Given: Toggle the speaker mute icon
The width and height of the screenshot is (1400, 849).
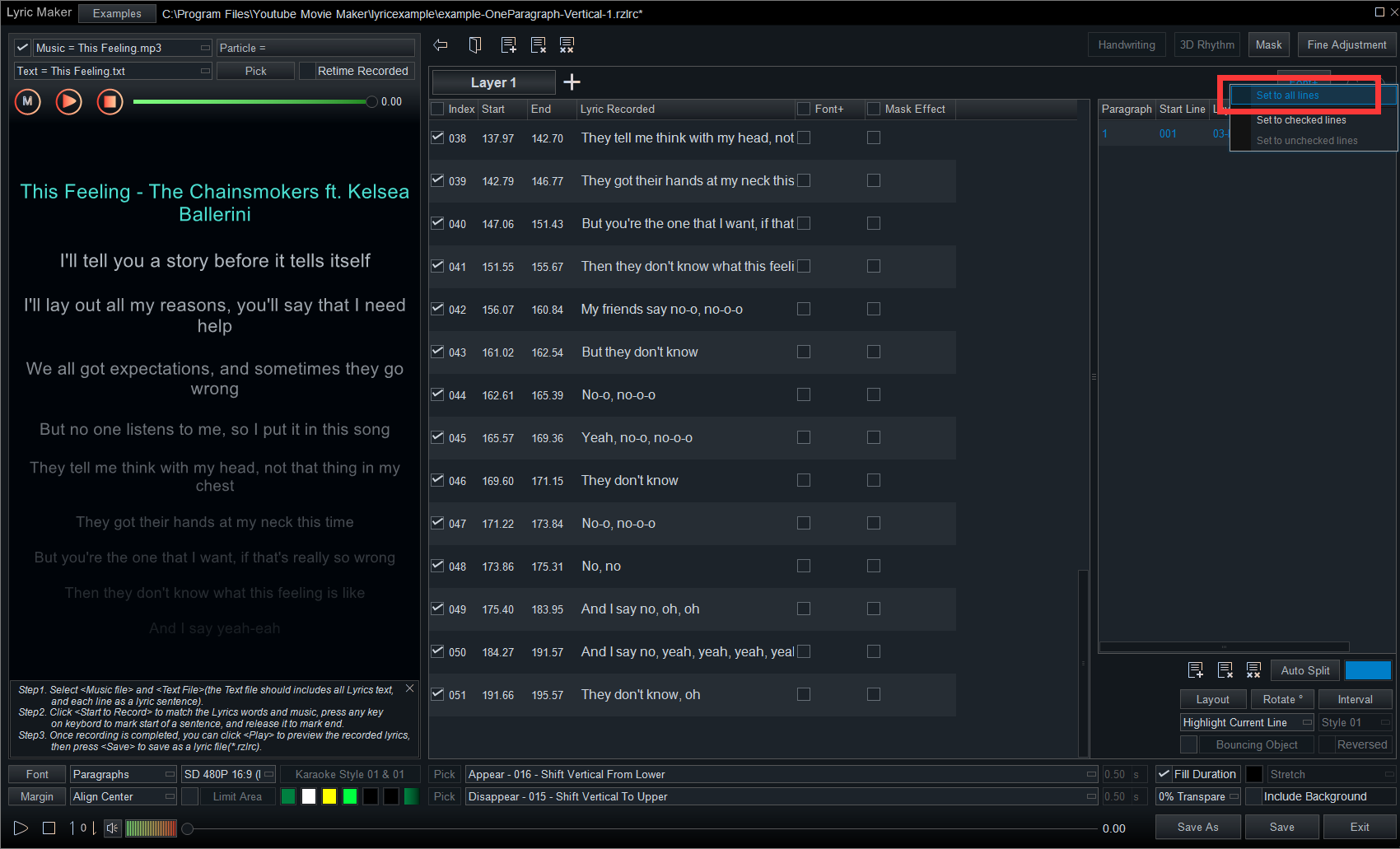Looking at the screenshot, I should (113, 828).
